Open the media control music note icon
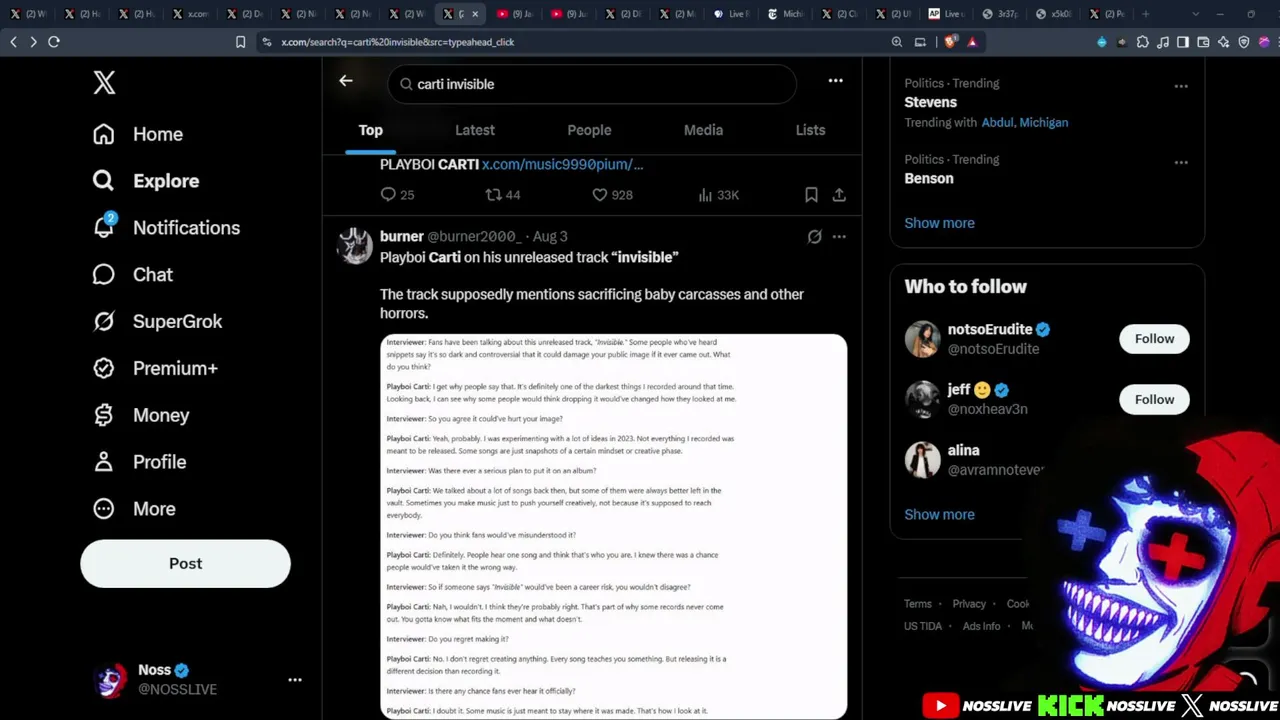This screenshot has height=720, width=1280. coord(1163,42)
